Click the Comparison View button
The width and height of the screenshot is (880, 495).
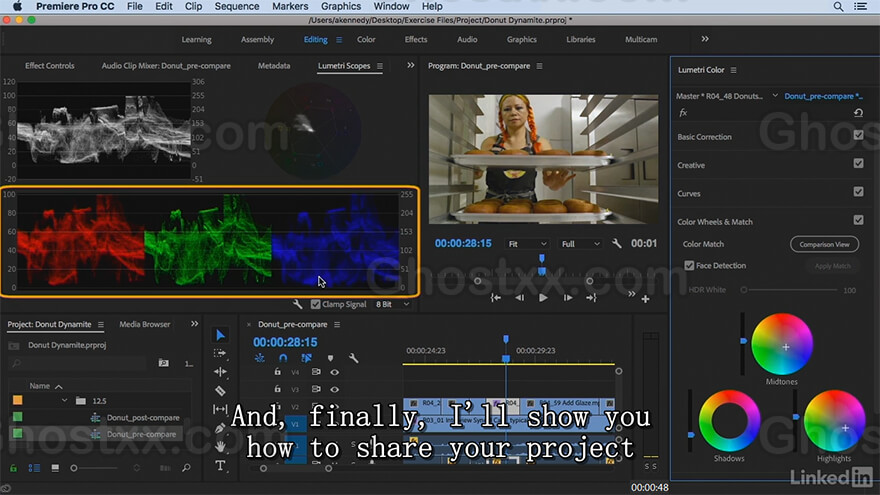pyautogui.click(x=824, y=244)
